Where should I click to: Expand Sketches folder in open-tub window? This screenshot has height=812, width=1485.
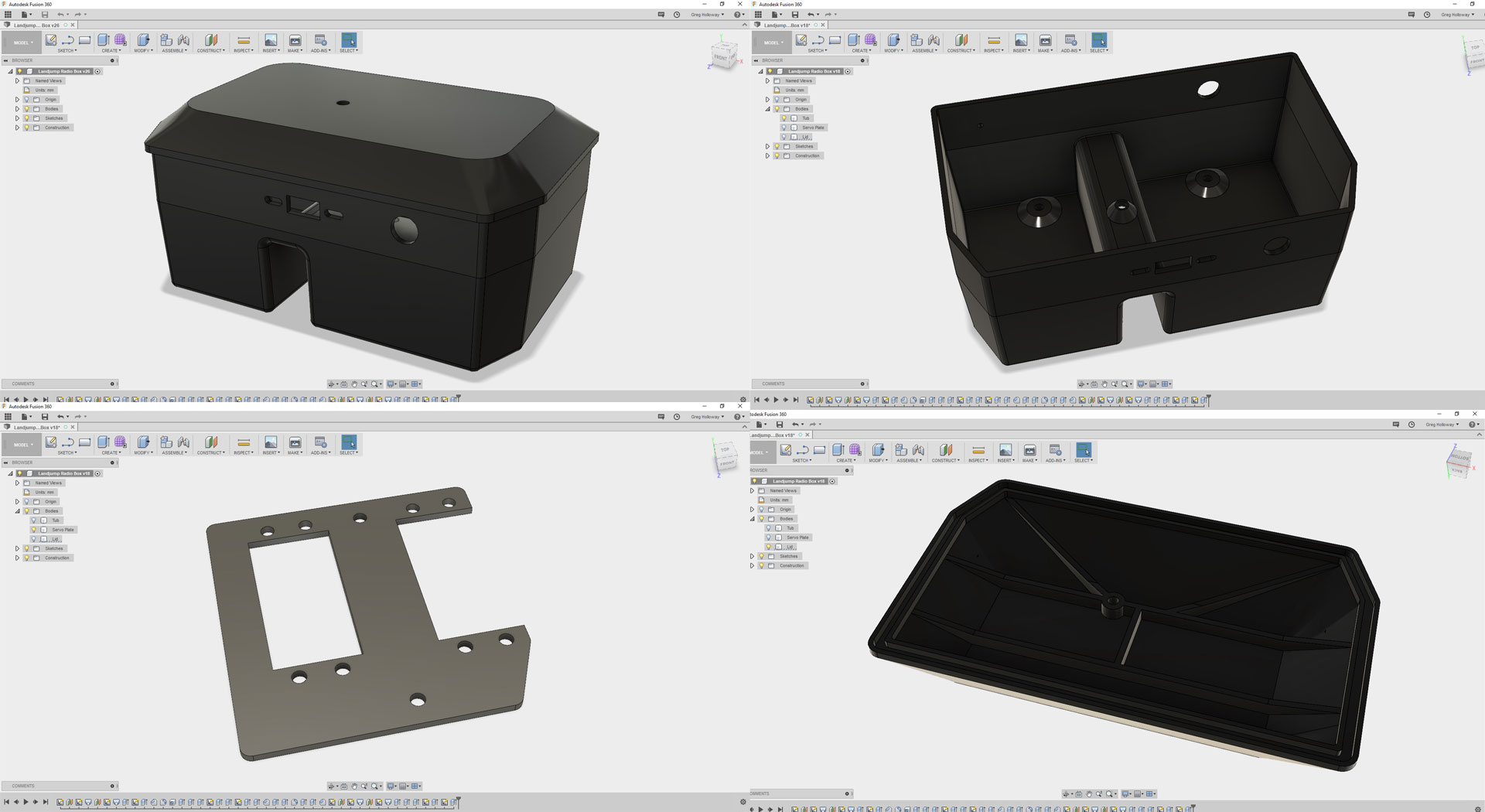768,146
